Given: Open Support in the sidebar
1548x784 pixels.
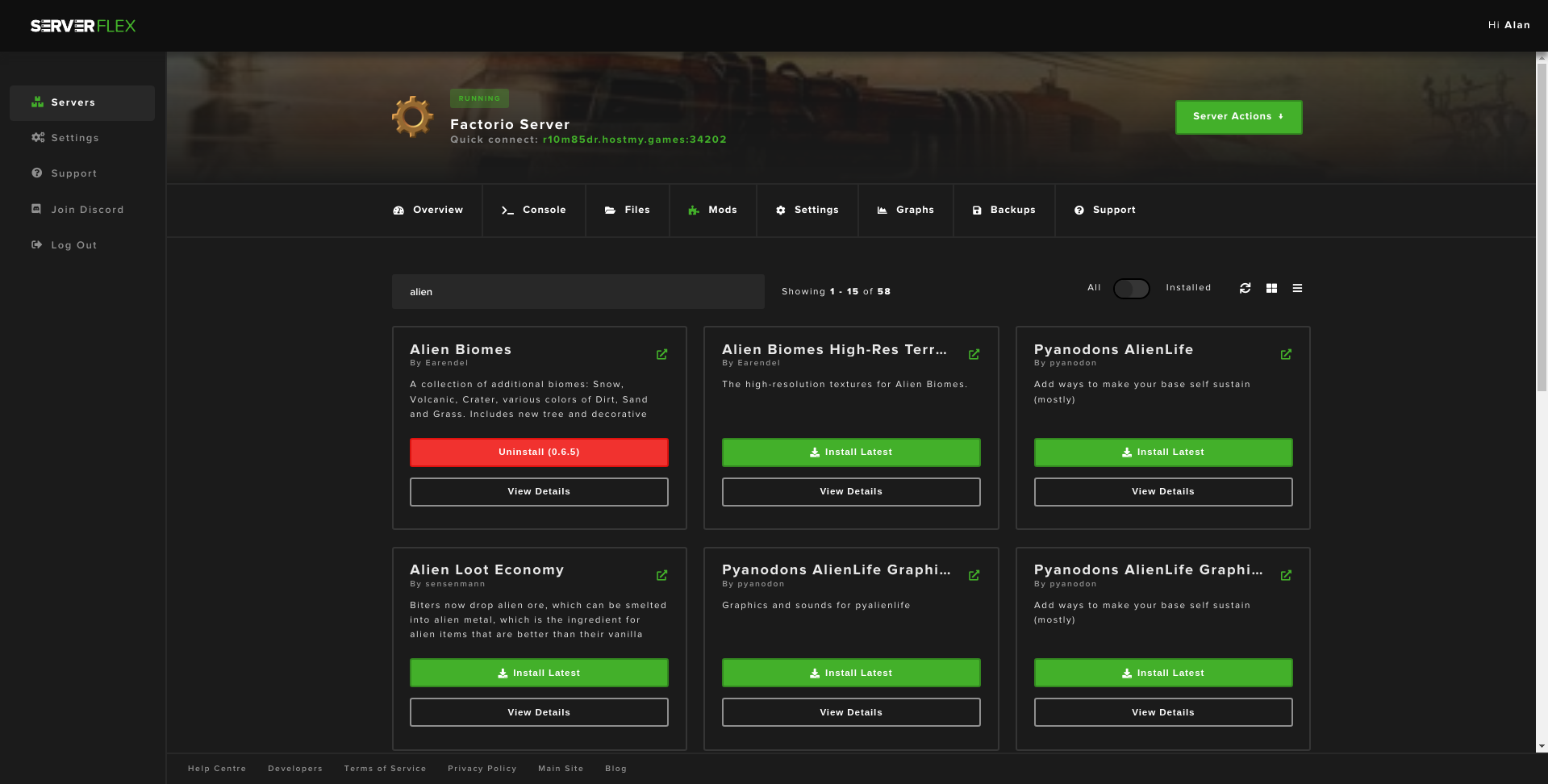Looking at the screenshot, I should 82,173.
